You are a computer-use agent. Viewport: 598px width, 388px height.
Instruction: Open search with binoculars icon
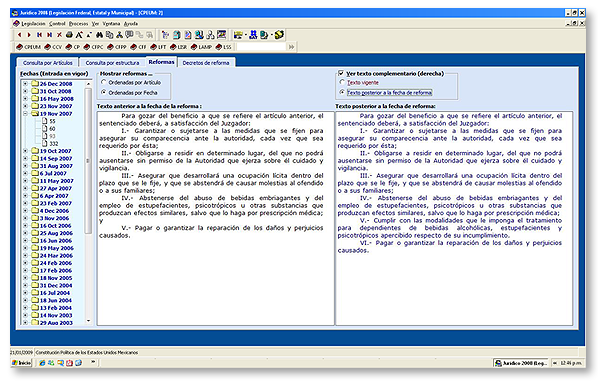pyautogui.click(x=100, y=35)
